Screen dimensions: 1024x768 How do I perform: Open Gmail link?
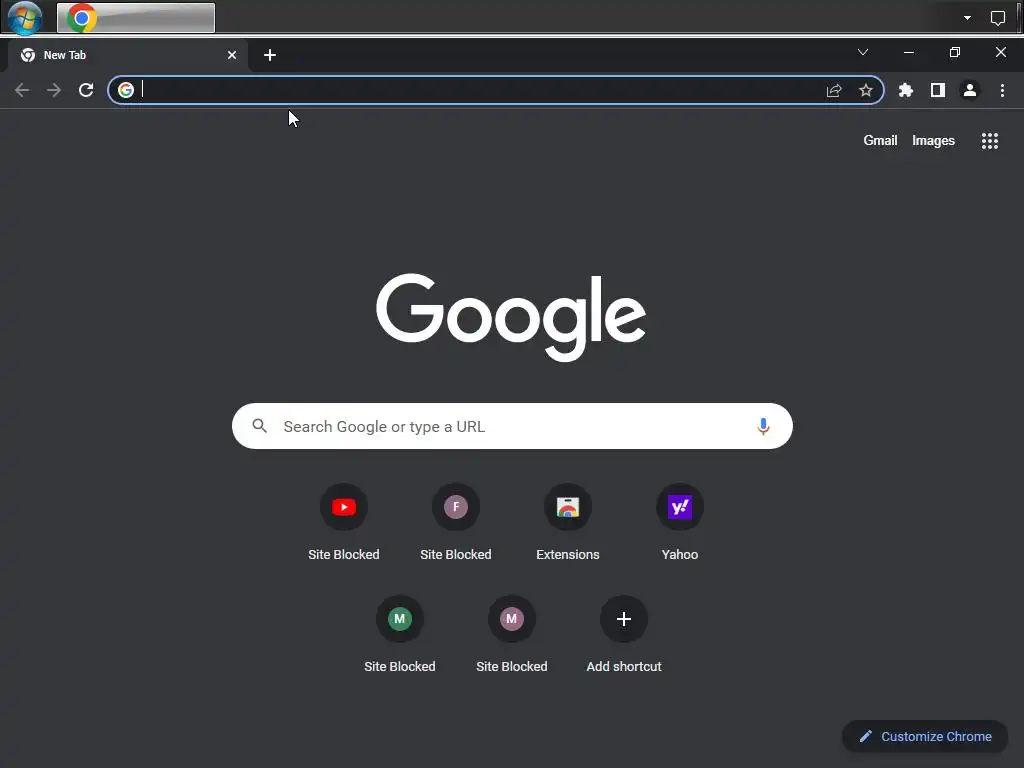[x=880, y=140]
